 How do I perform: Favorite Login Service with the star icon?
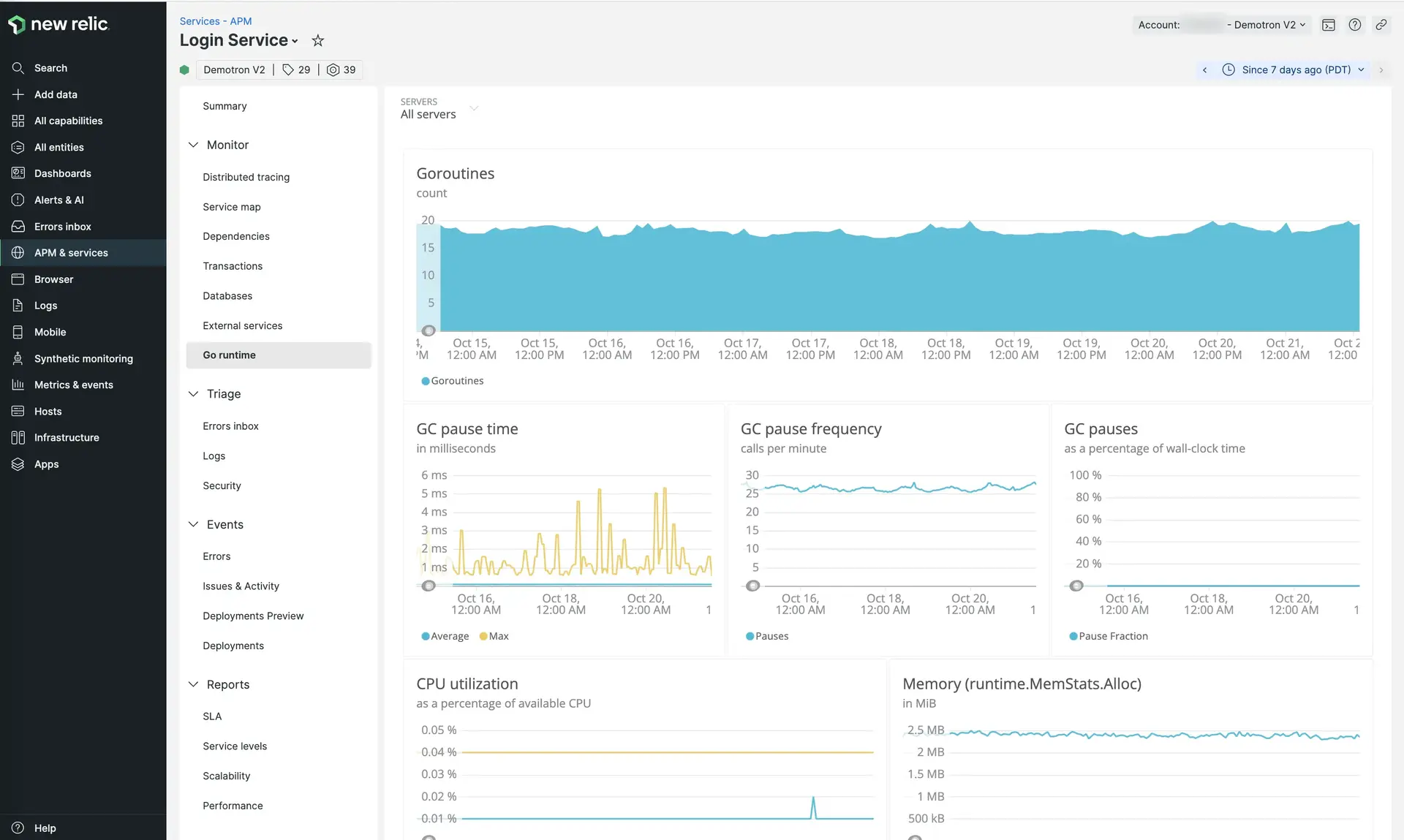tap(317, 41)
